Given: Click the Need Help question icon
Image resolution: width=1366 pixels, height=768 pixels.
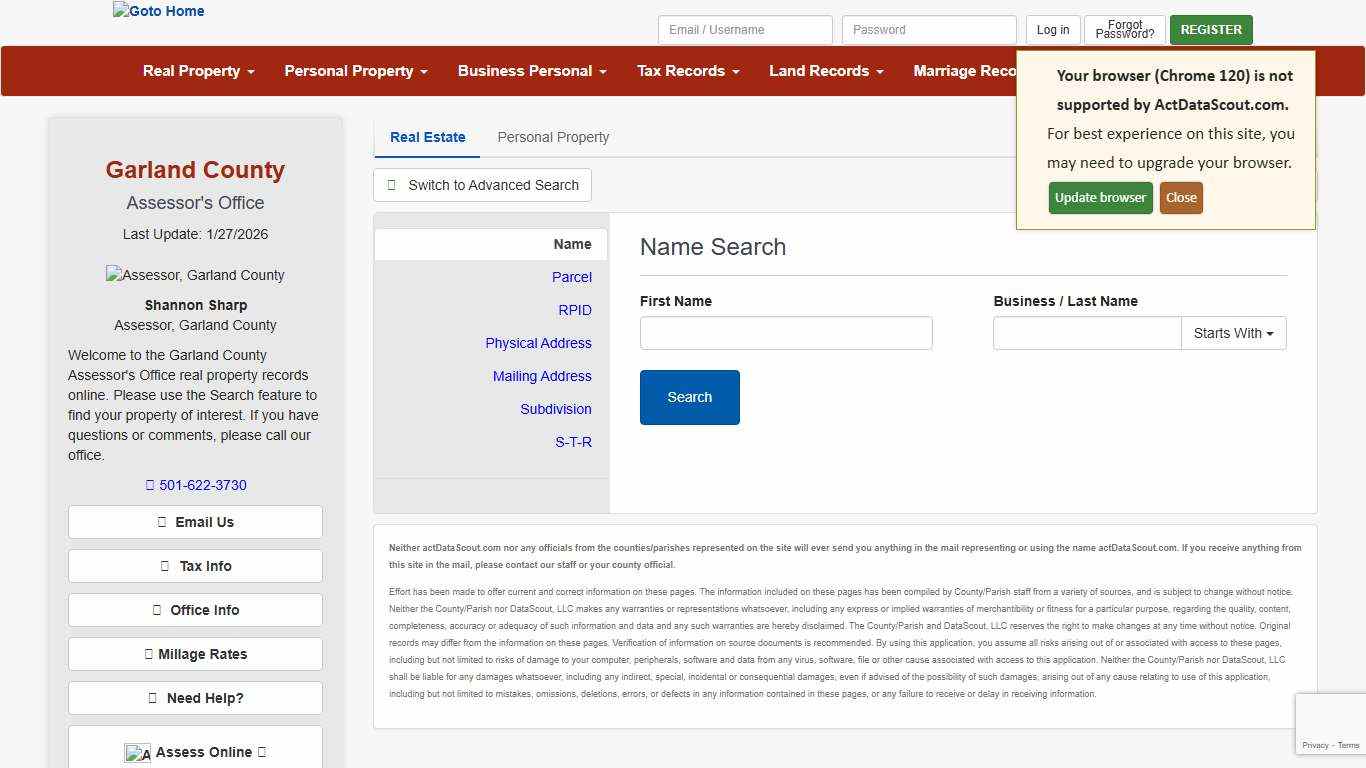Looking at the screenshot, I should pyautogui.click(x=151, y=698).
